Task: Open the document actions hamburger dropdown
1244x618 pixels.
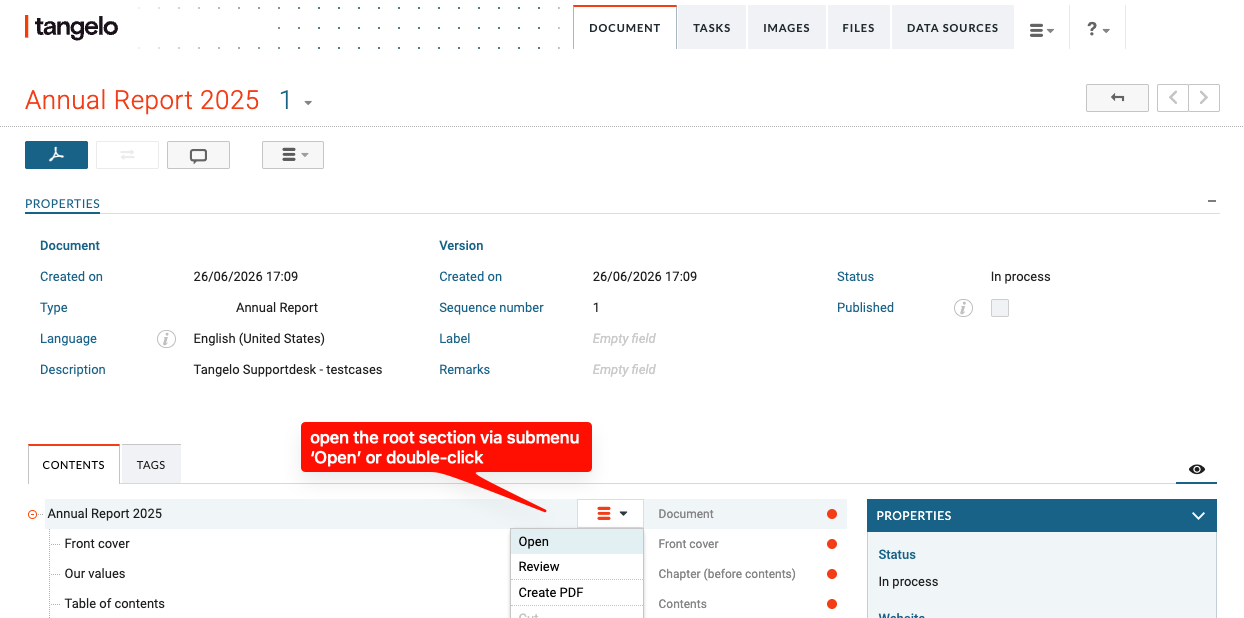Action: (x=293, y=155)
